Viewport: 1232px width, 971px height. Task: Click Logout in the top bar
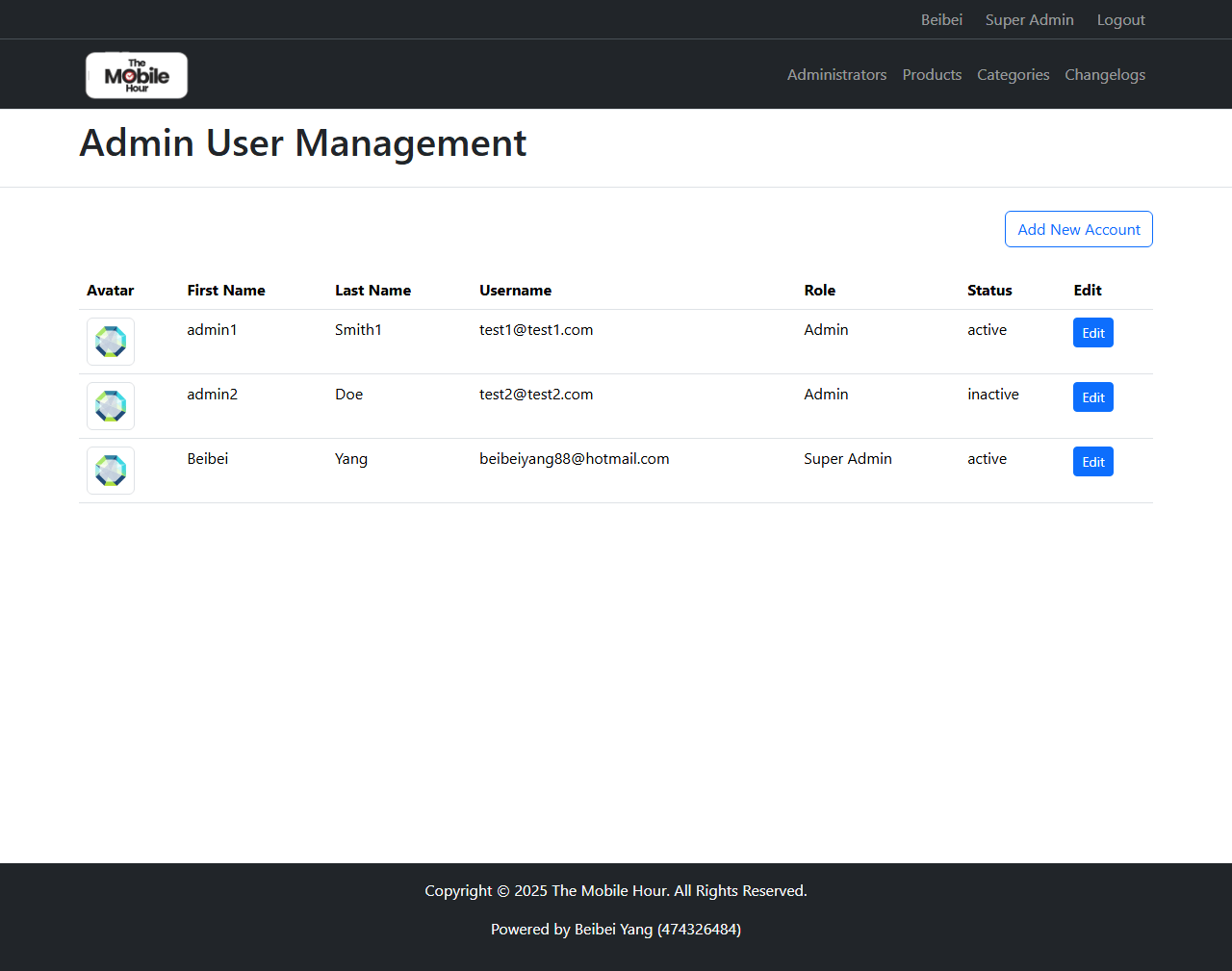coord(1120,20)
